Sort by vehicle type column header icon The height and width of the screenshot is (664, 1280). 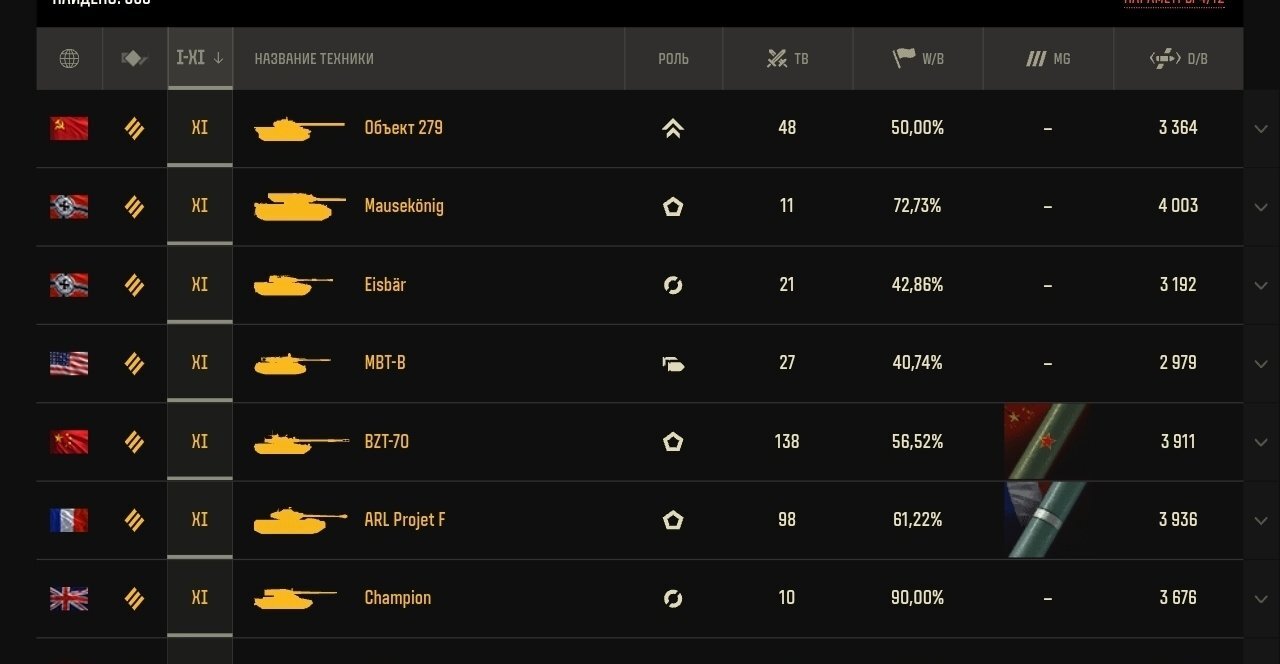135,59
